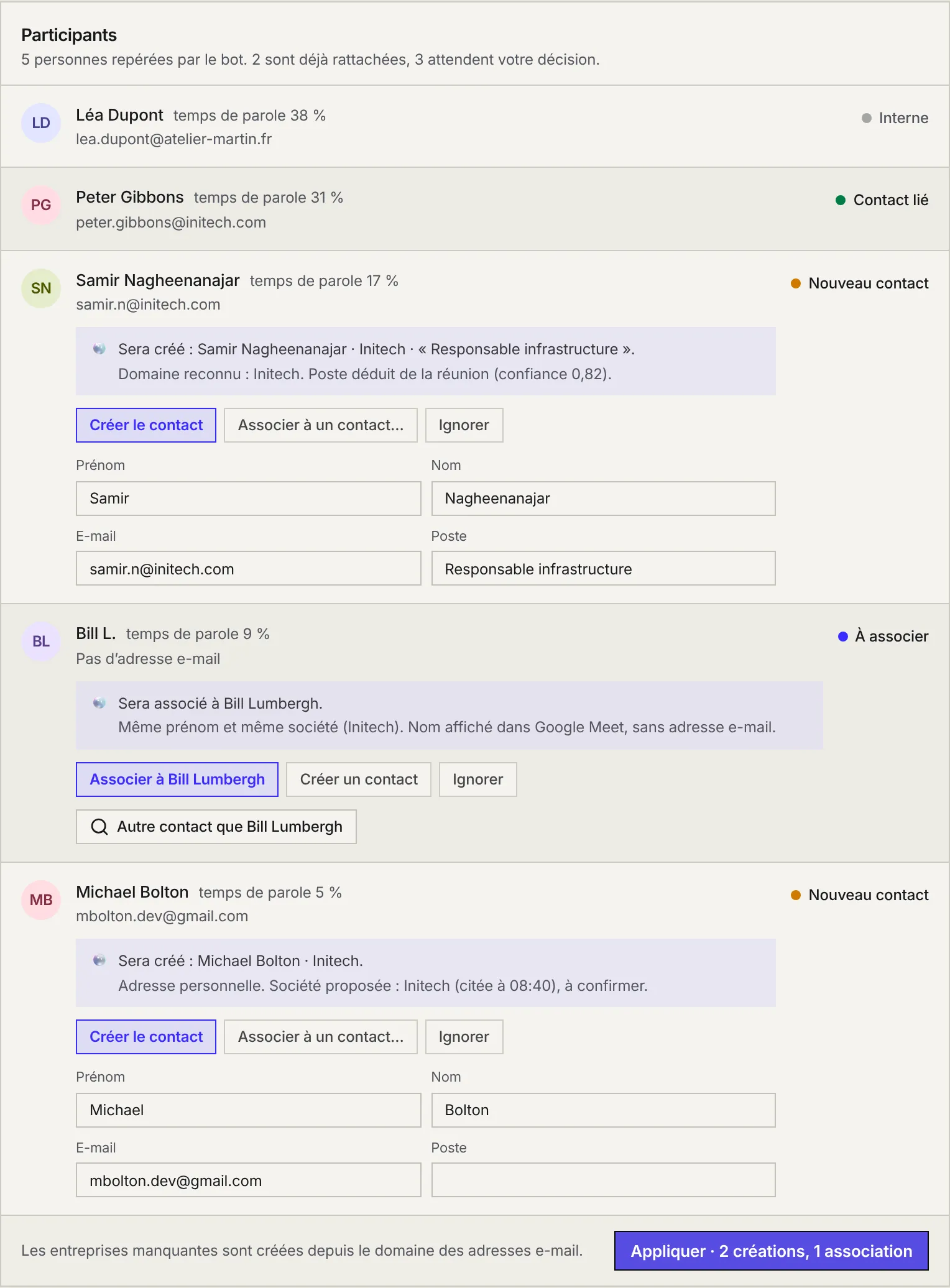Edit the Nom field containing Bolton

point(604,1110)
